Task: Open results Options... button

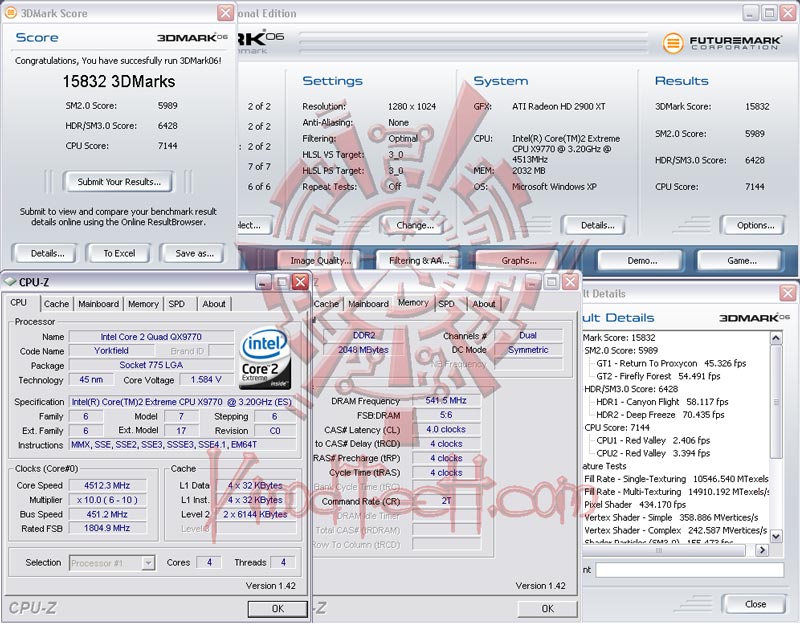Action: coord(755,225)
